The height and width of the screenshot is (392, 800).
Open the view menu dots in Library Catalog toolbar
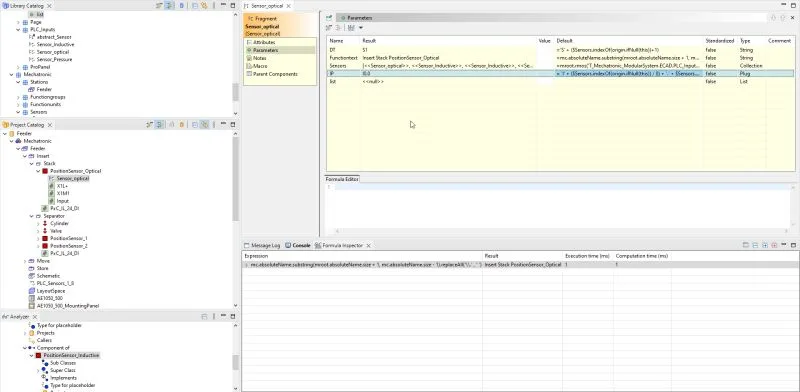pyautogui.click(x=214, y=6)
